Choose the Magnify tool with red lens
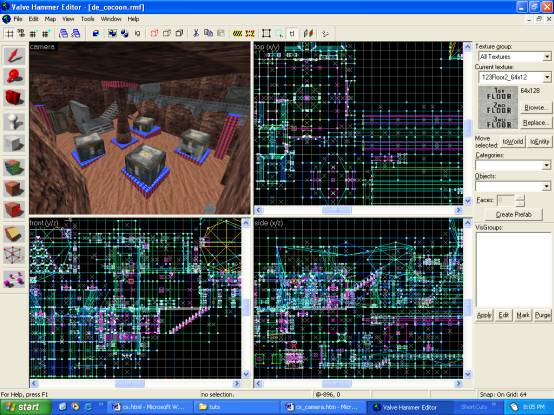Screen dimensions: 554x415 pos(14,76)
